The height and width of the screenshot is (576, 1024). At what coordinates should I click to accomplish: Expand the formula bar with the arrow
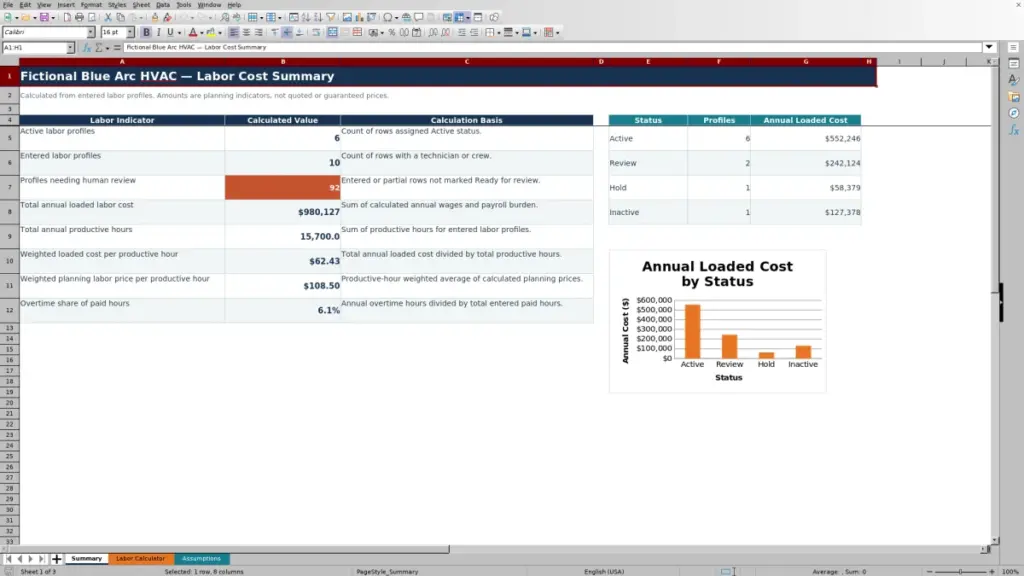tap(989, 47)
